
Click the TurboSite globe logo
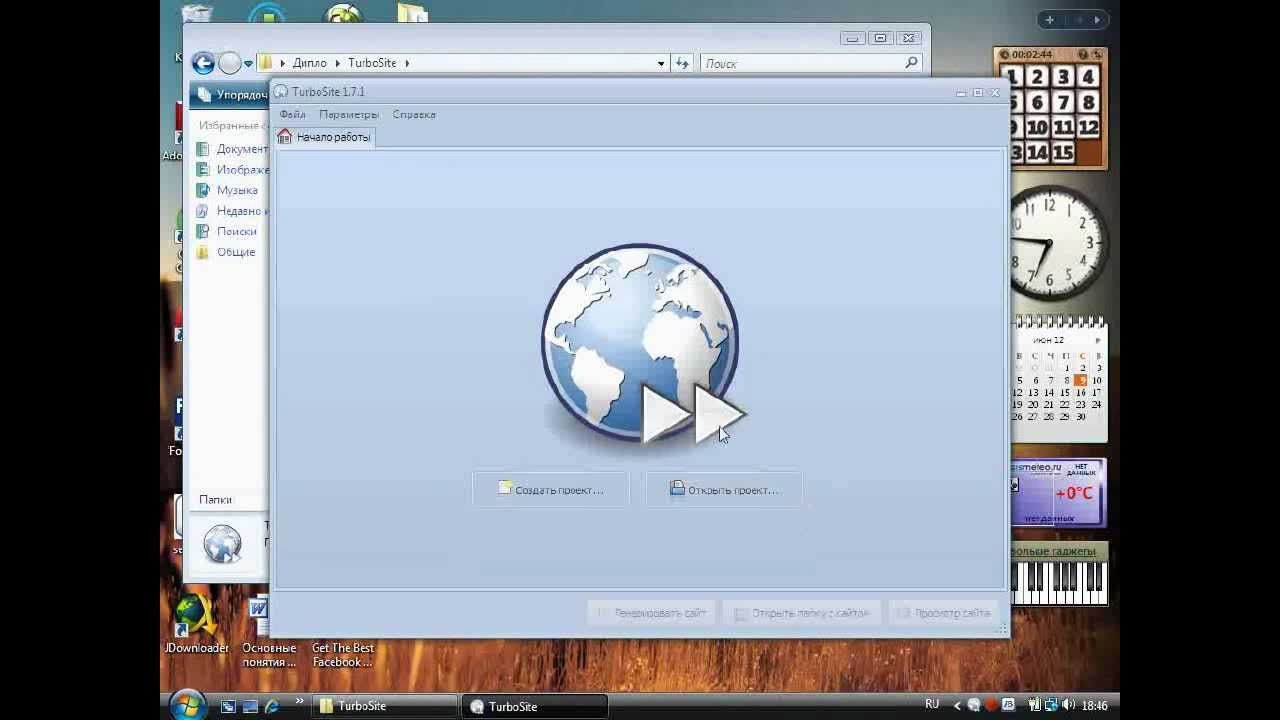pos(642,343)
